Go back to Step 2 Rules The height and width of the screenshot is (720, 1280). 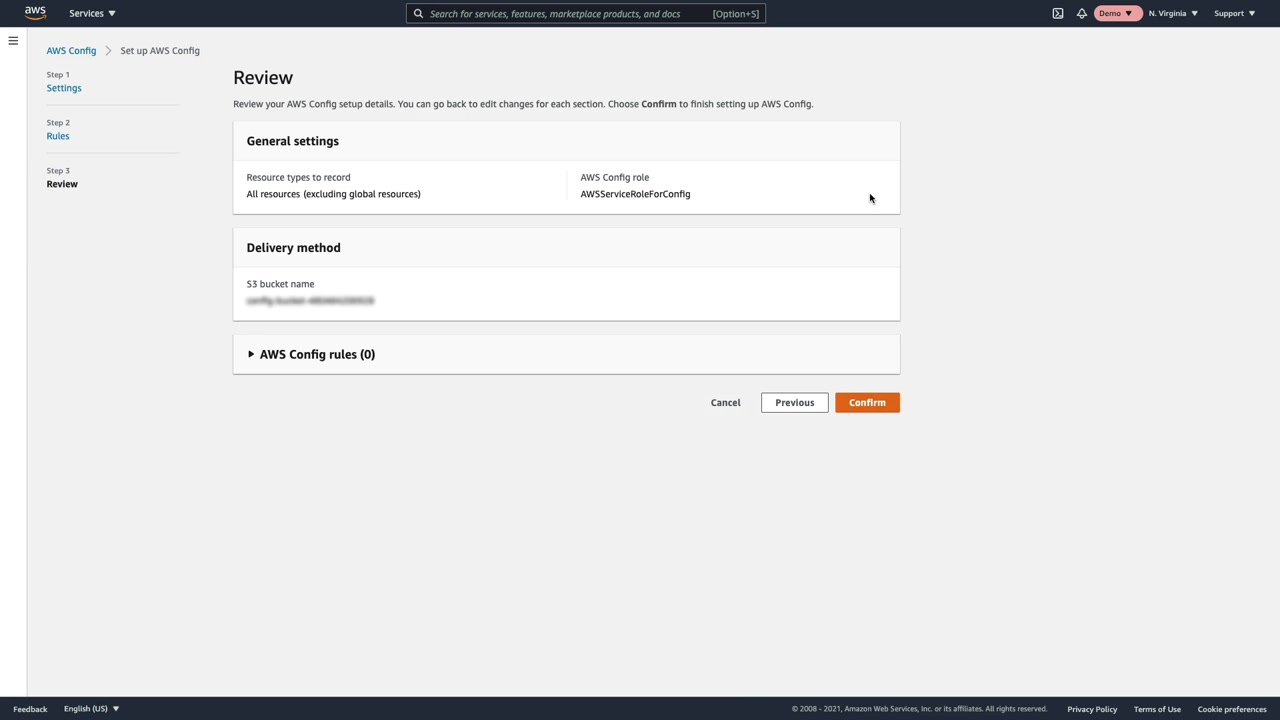coord(58,136)
